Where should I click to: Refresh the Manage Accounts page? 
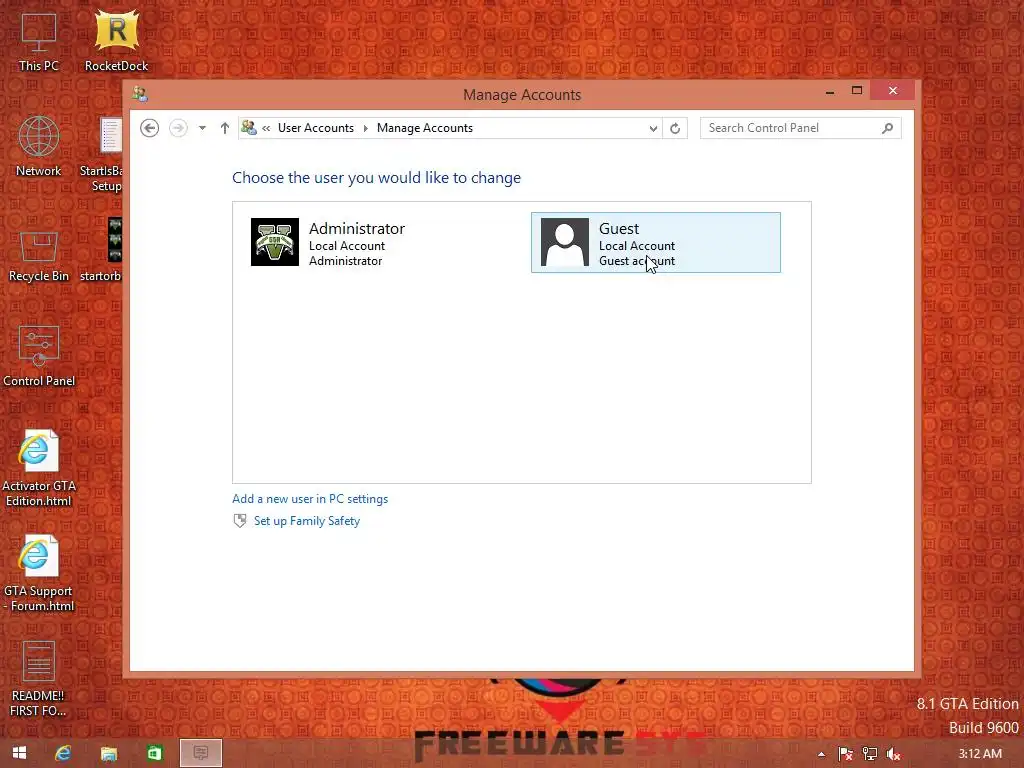point(675,129)
